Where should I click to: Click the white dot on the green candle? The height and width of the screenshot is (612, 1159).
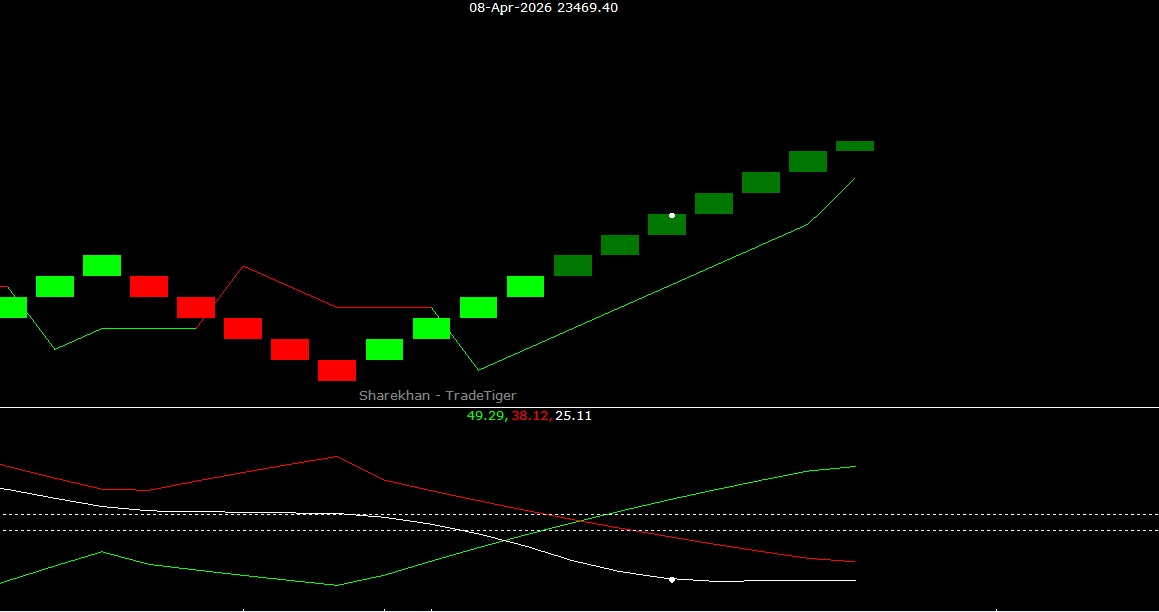click(671, 215)
